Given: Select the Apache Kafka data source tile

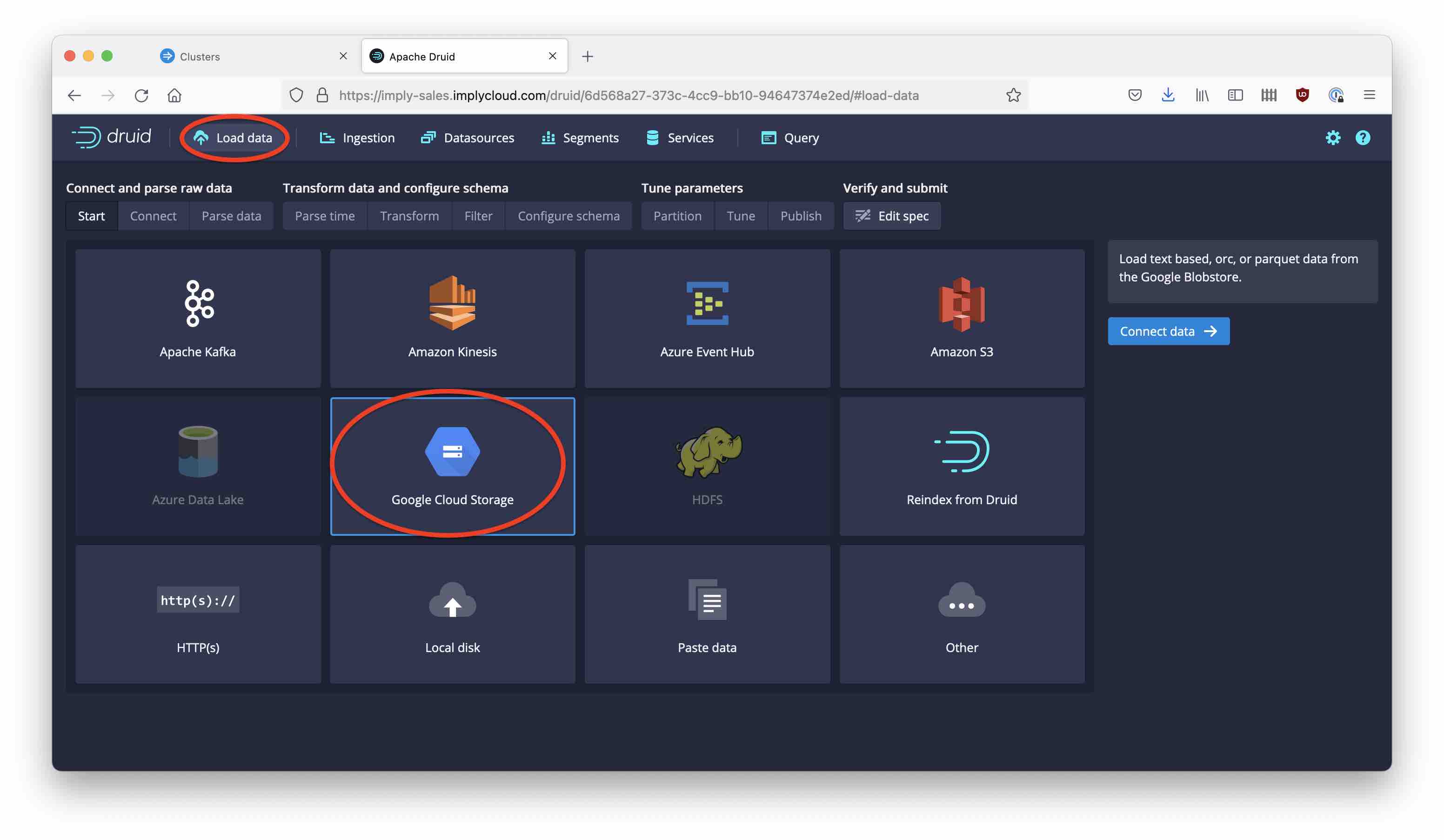Looking at the screenshot, I should click(198, 319).
